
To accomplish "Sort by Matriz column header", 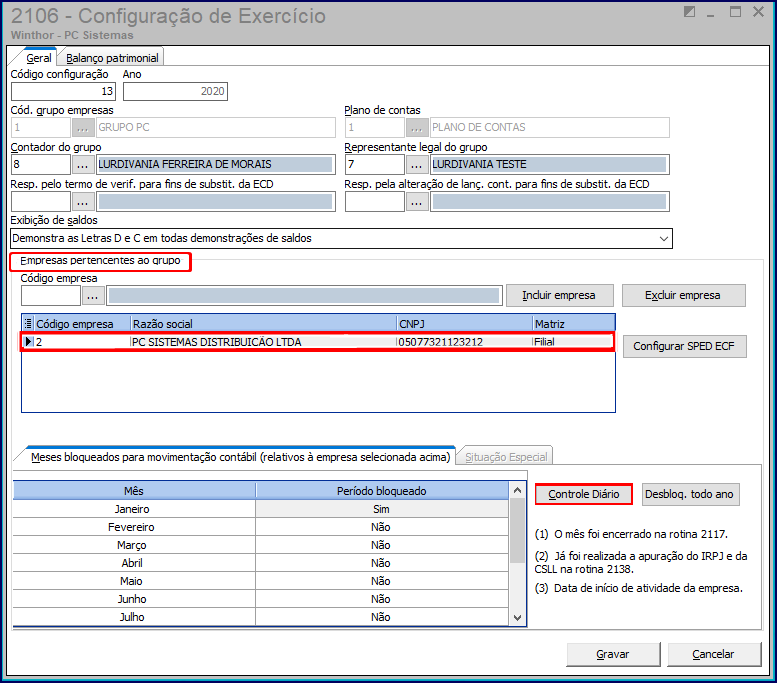I will coord(574,324).
